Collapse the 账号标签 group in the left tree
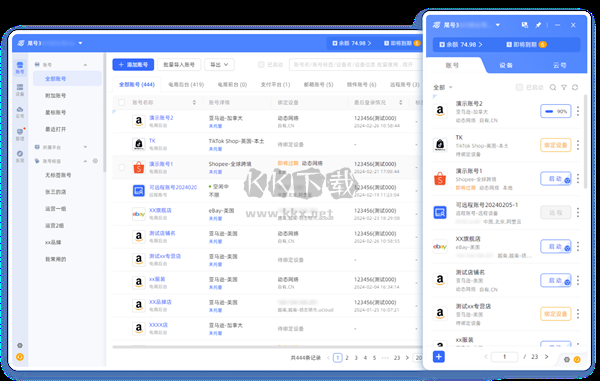Image resolution: width=600 pixels, height=381 pixels. 85,161
